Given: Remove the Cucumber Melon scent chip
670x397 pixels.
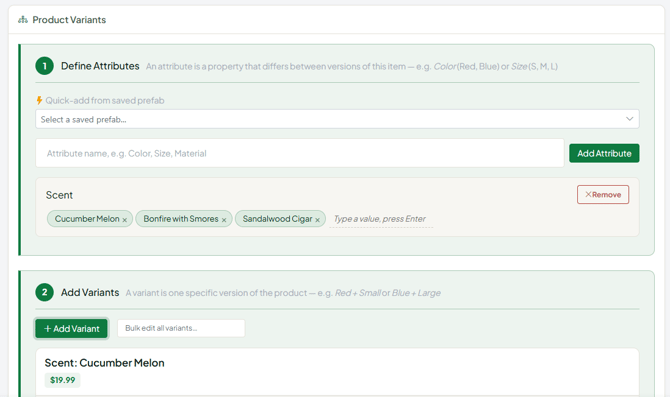Looking at the screenshot, I should (125, 220).
